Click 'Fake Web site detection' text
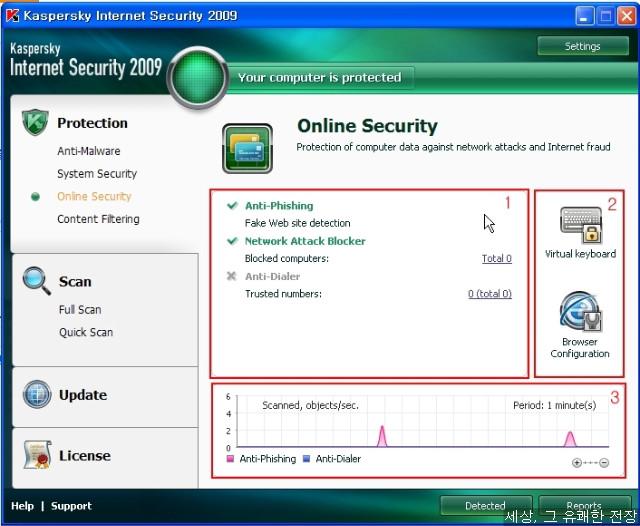Viewport: 640px width, 526px height. click(298, 223)
